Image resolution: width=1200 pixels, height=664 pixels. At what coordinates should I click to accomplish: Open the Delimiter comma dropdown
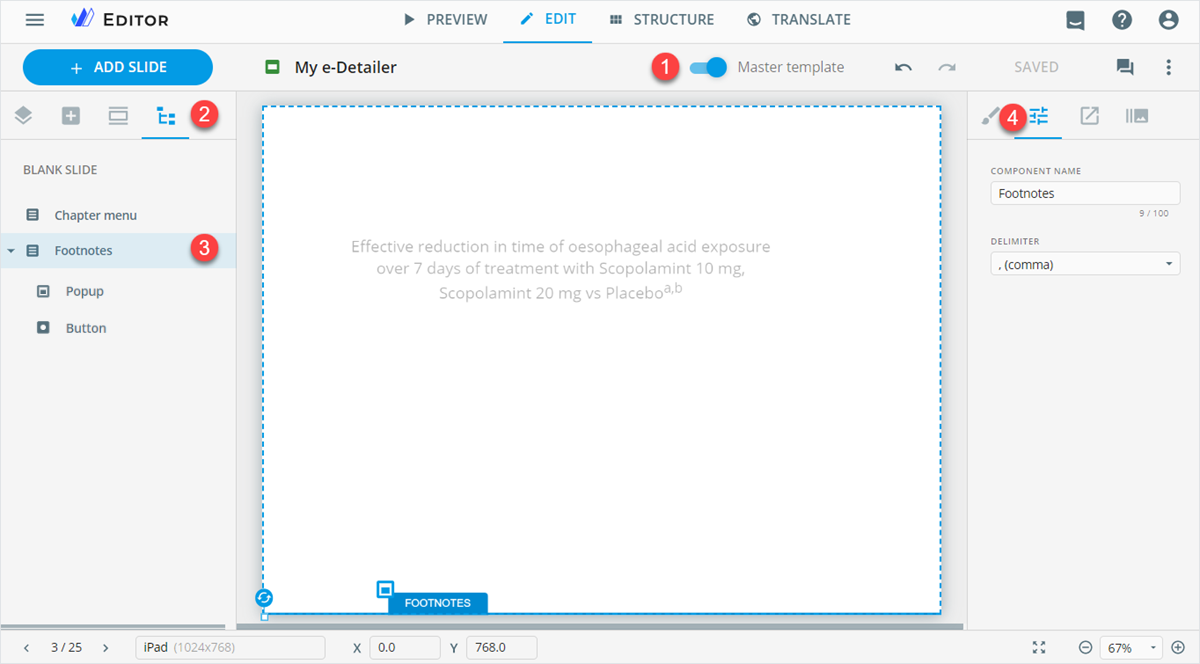[1085, 264]
